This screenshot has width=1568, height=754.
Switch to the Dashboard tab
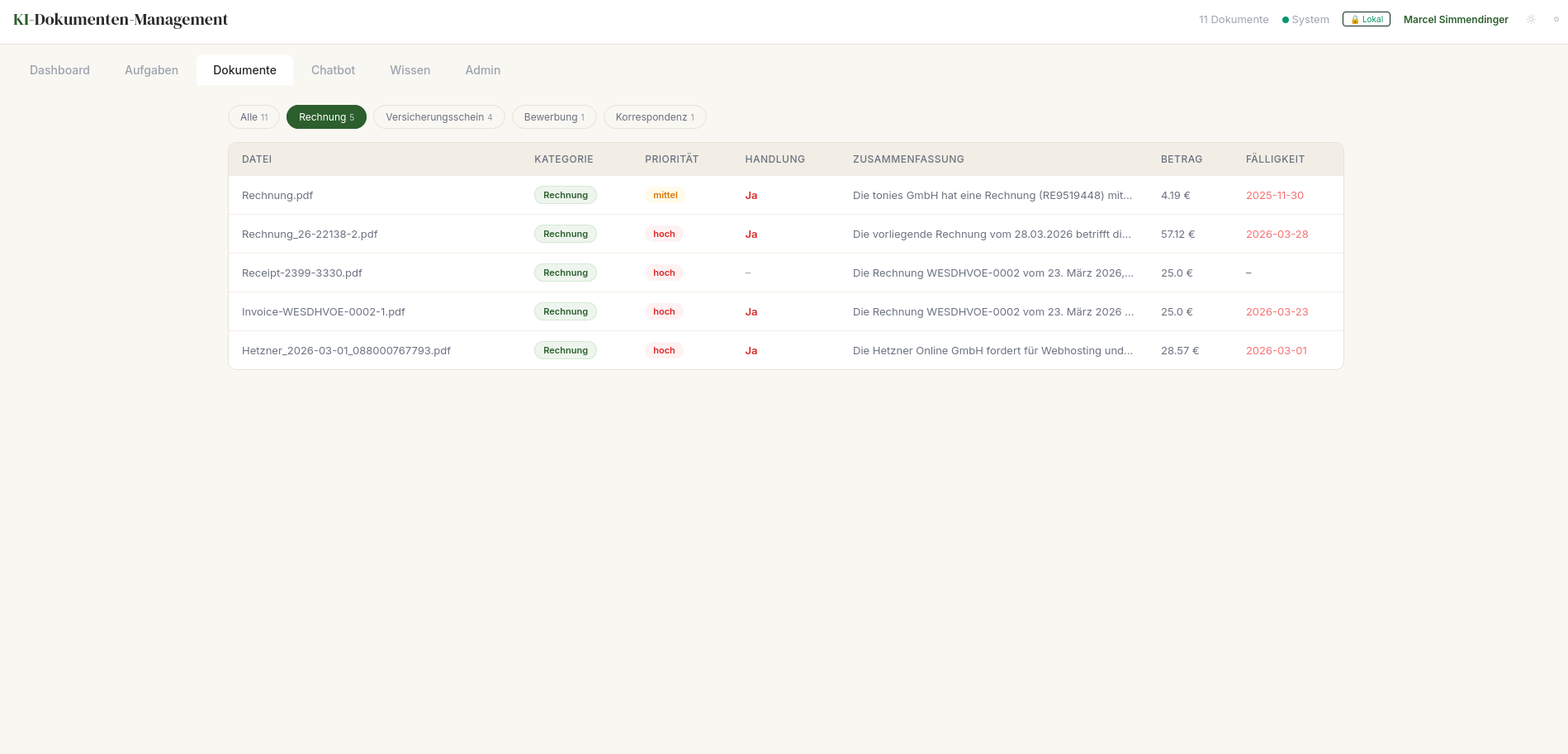pos(59,70)
